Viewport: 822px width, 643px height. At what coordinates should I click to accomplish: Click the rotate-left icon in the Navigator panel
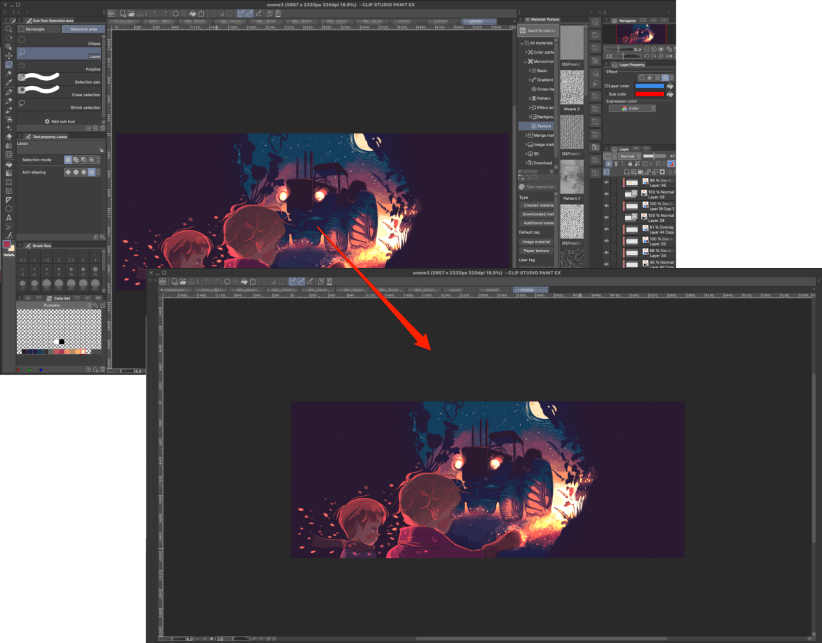646,56
